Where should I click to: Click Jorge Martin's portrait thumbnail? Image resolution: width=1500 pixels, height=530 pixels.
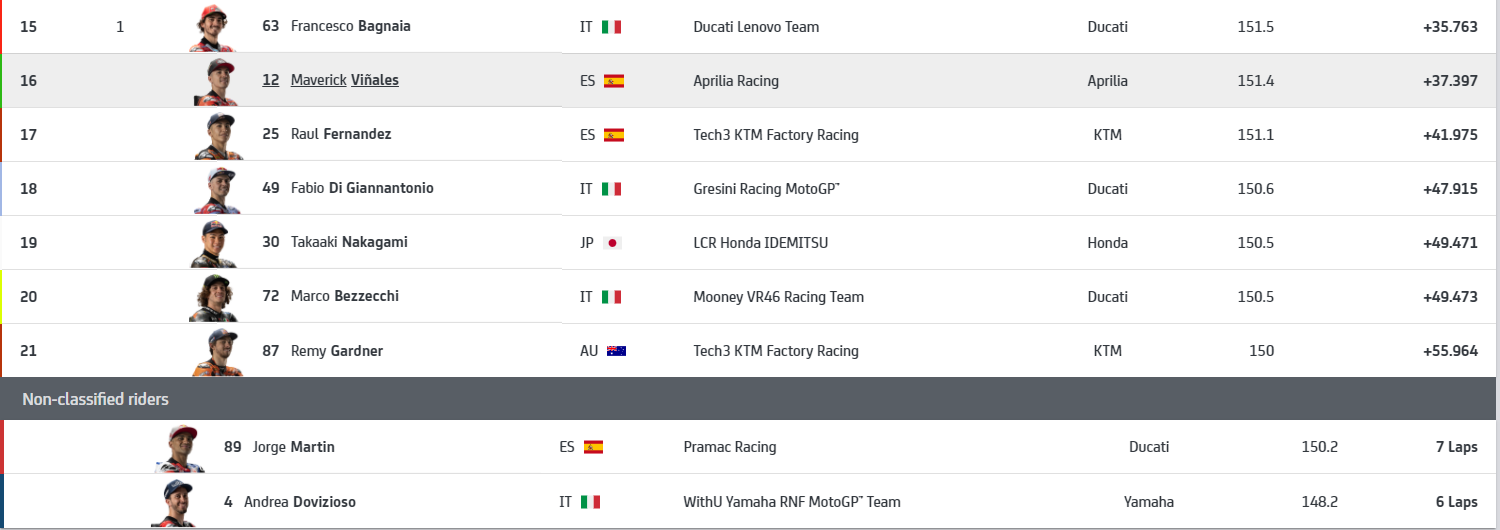[178, 448]
